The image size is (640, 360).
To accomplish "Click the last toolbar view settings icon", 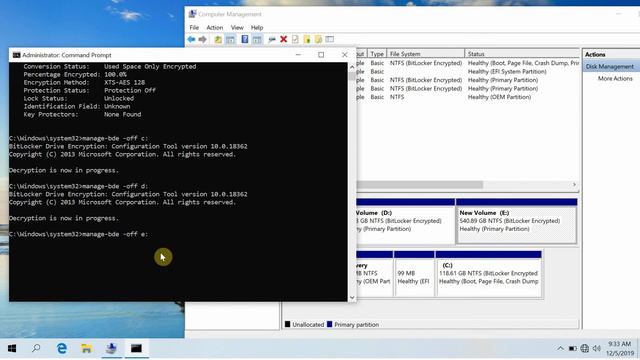I will pos(330,40).
